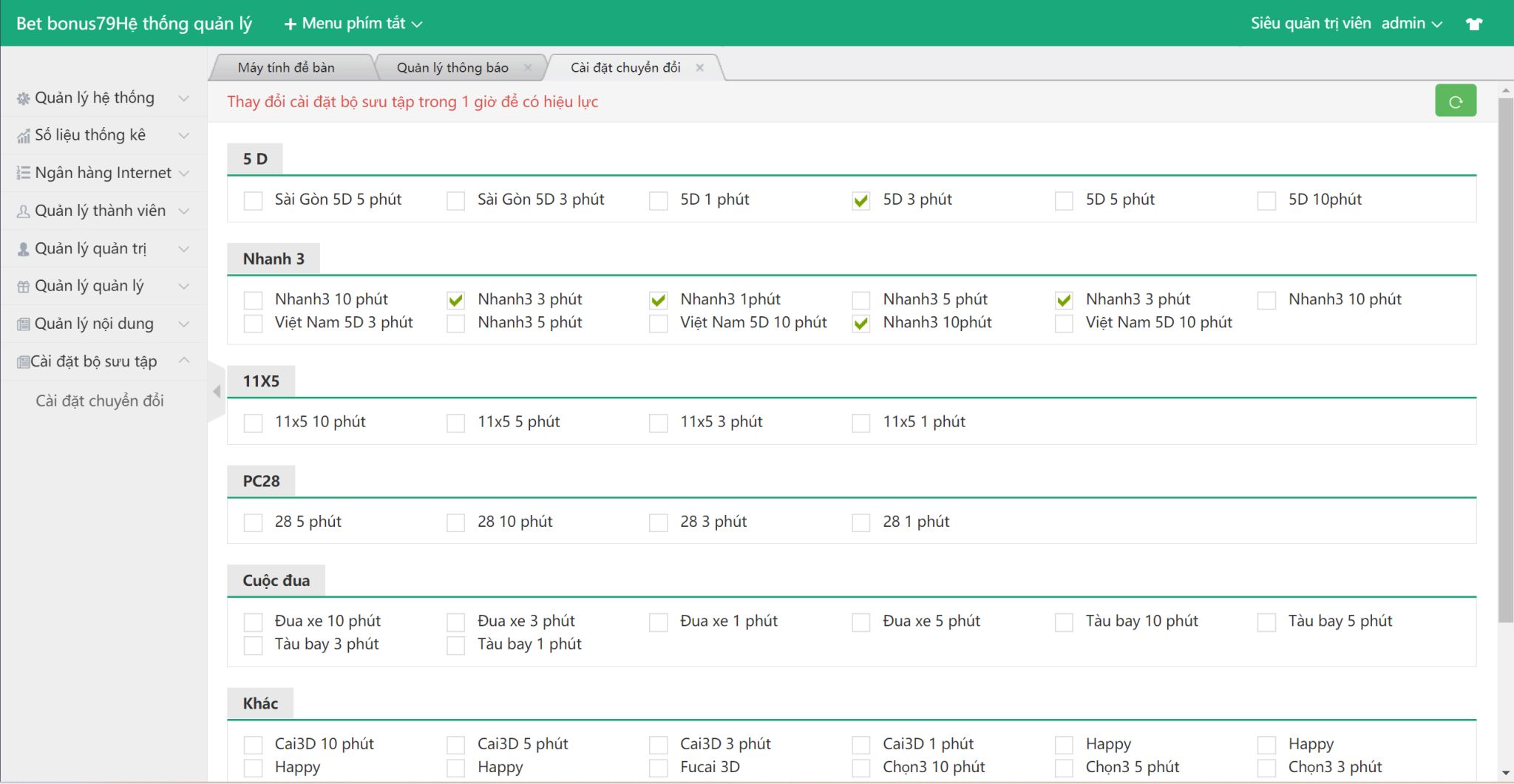
Task: Collapse sidebar with the left arrow handle
Action: 217,392
